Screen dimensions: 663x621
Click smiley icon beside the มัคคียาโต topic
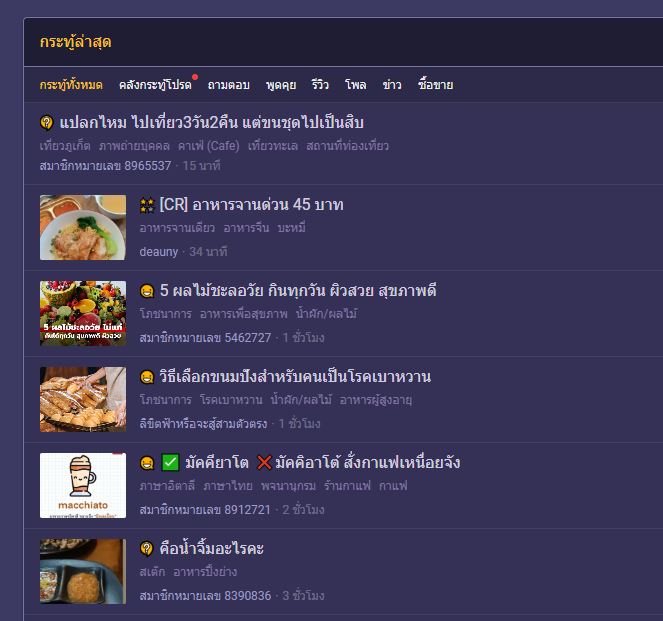[x=147, y=463]
